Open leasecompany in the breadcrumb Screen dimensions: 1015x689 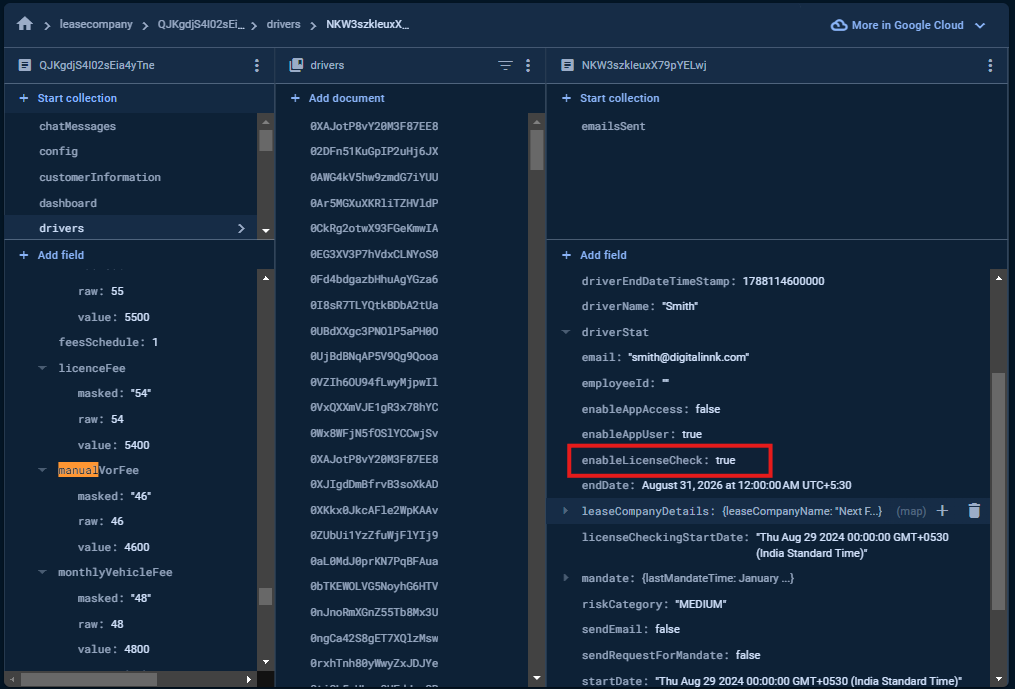(x=96, y=25)
